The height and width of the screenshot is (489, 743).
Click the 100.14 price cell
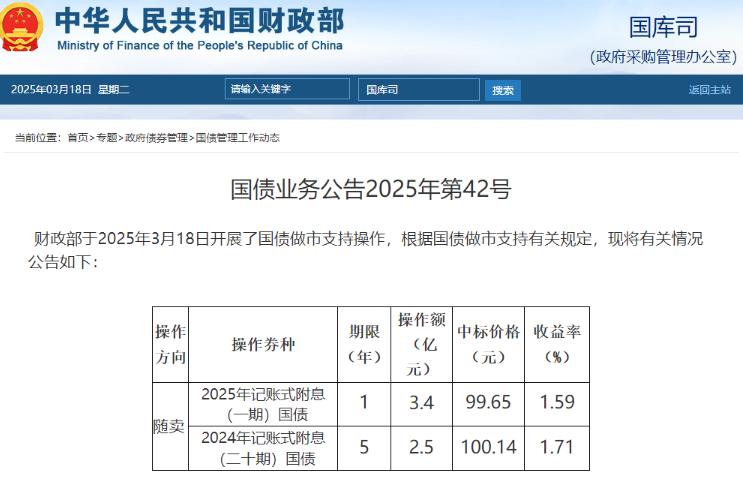tap(489, 447)
